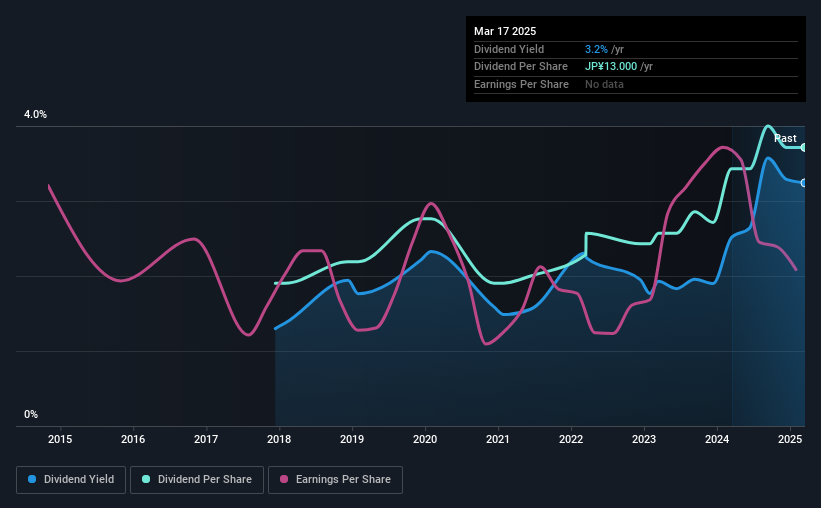This screenshot has width=821, height=508.
Task: Select the 2024 x-axis label
Action: pos(717,439)
